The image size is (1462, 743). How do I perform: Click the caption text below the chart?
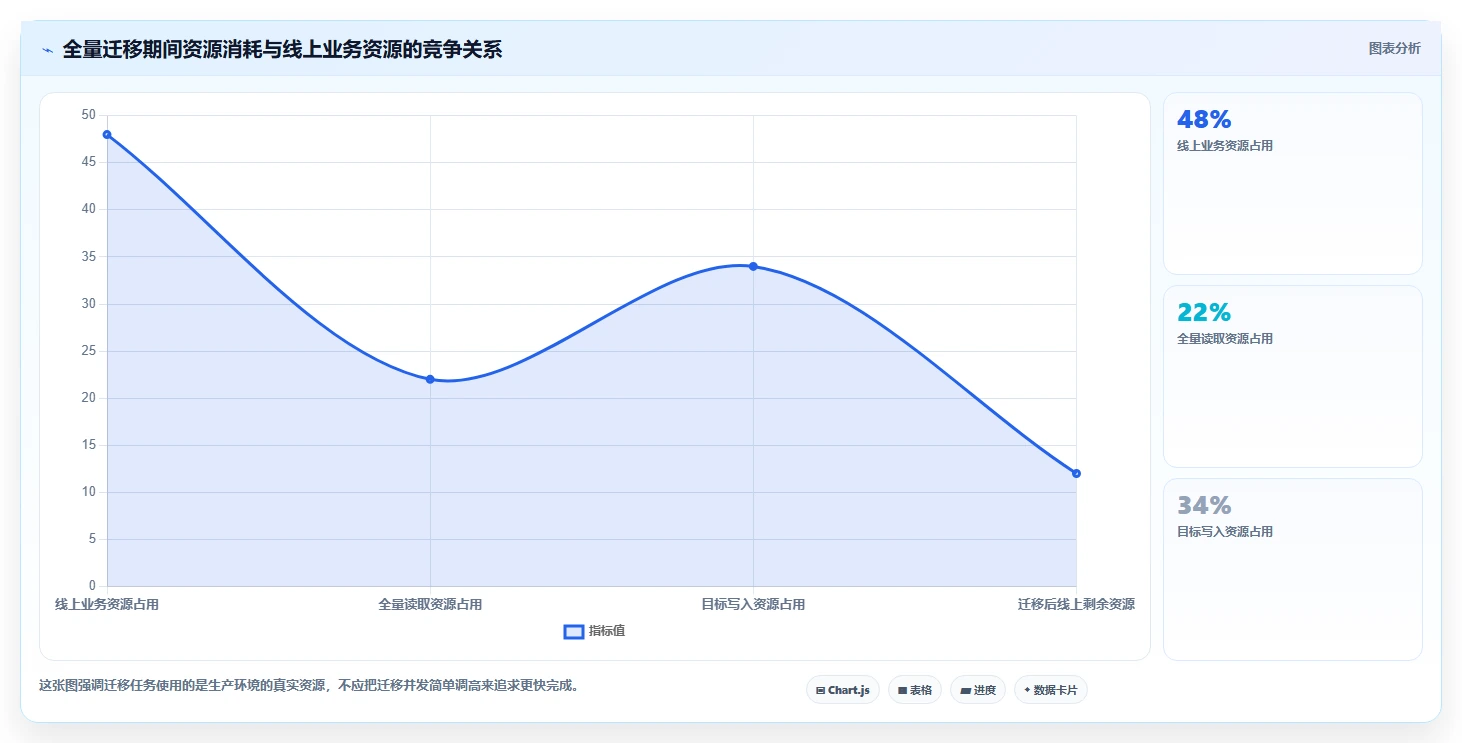[309, 686]
